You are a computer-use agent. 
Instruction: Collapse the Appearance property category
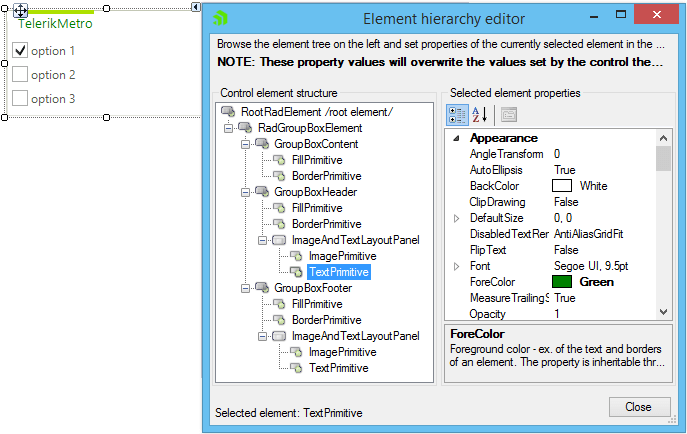[x=456, y=138]
